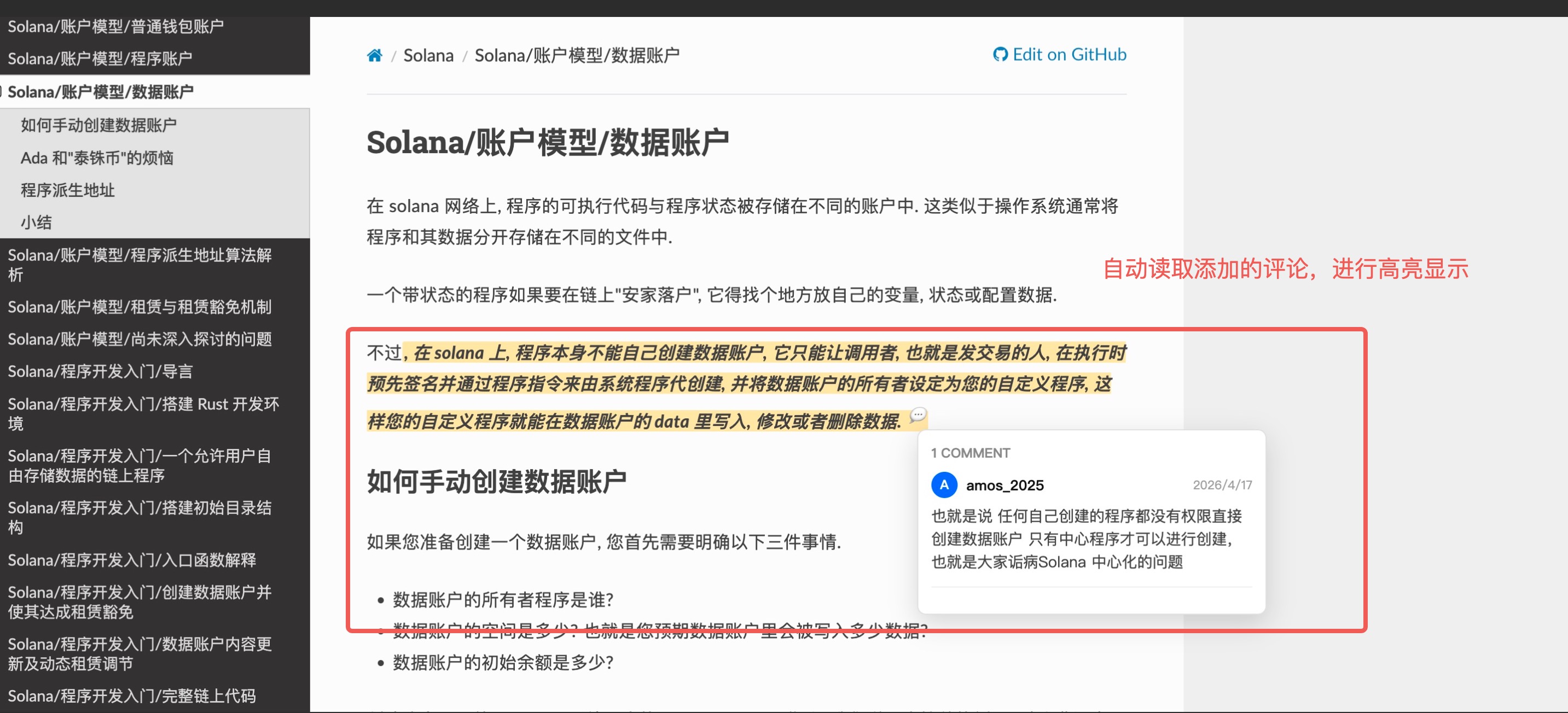The height and width of the screenshot is (713, 1568).
Task: Open the comment bubble icon after highlighted text
Action: click(918, 415)
